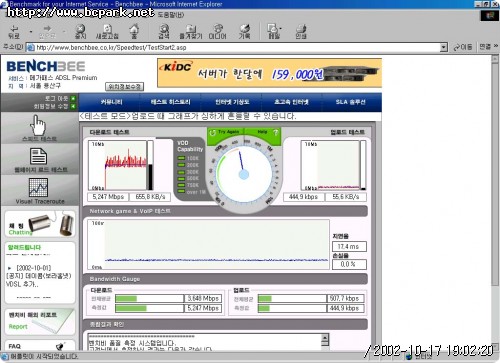The width and height of the screenshot is (500, 363).
Task: Click the download overall average green bar
Action: [x=126, y=298]
